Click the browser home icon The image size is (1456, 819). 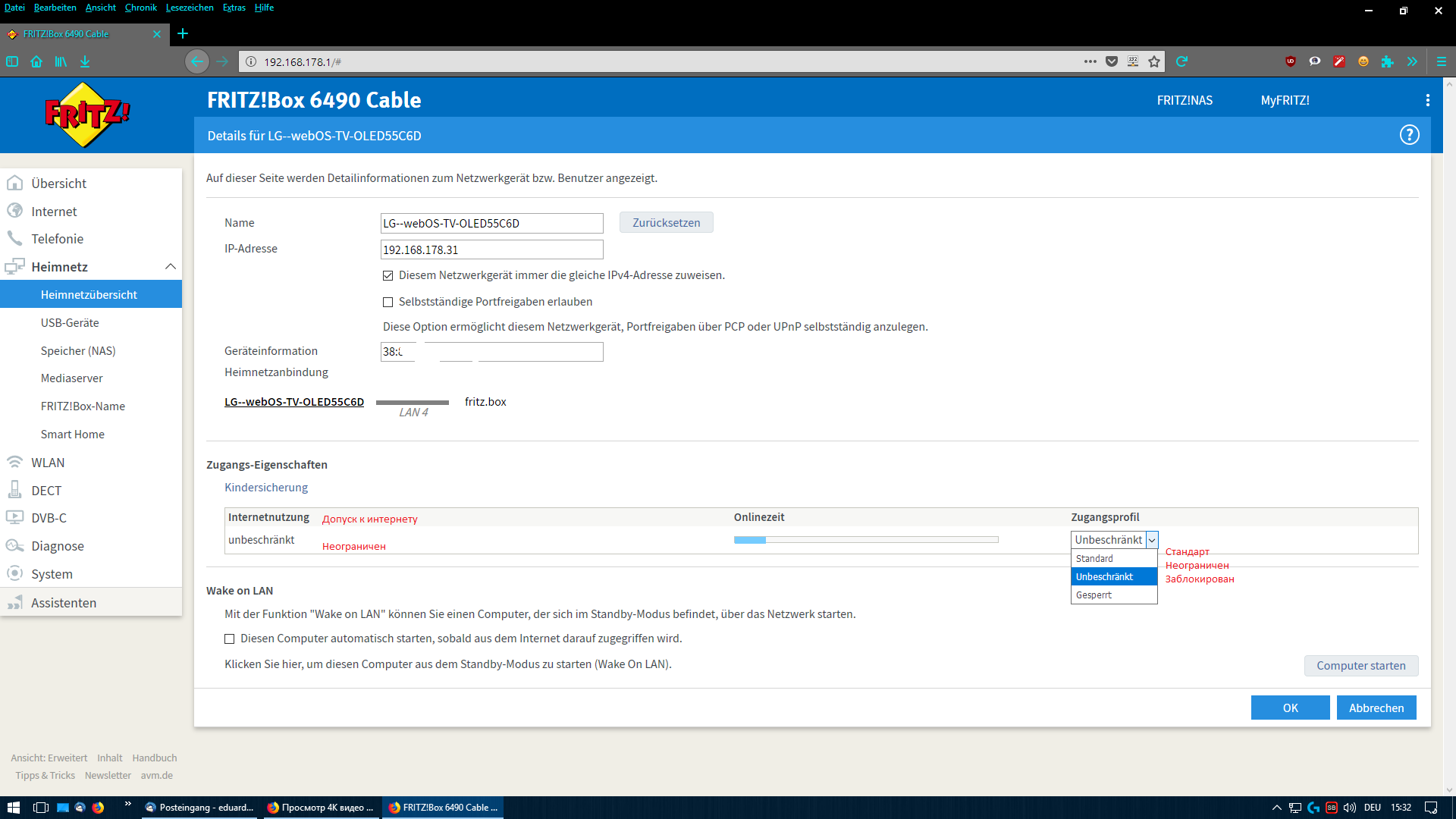(x=36, y=61)
